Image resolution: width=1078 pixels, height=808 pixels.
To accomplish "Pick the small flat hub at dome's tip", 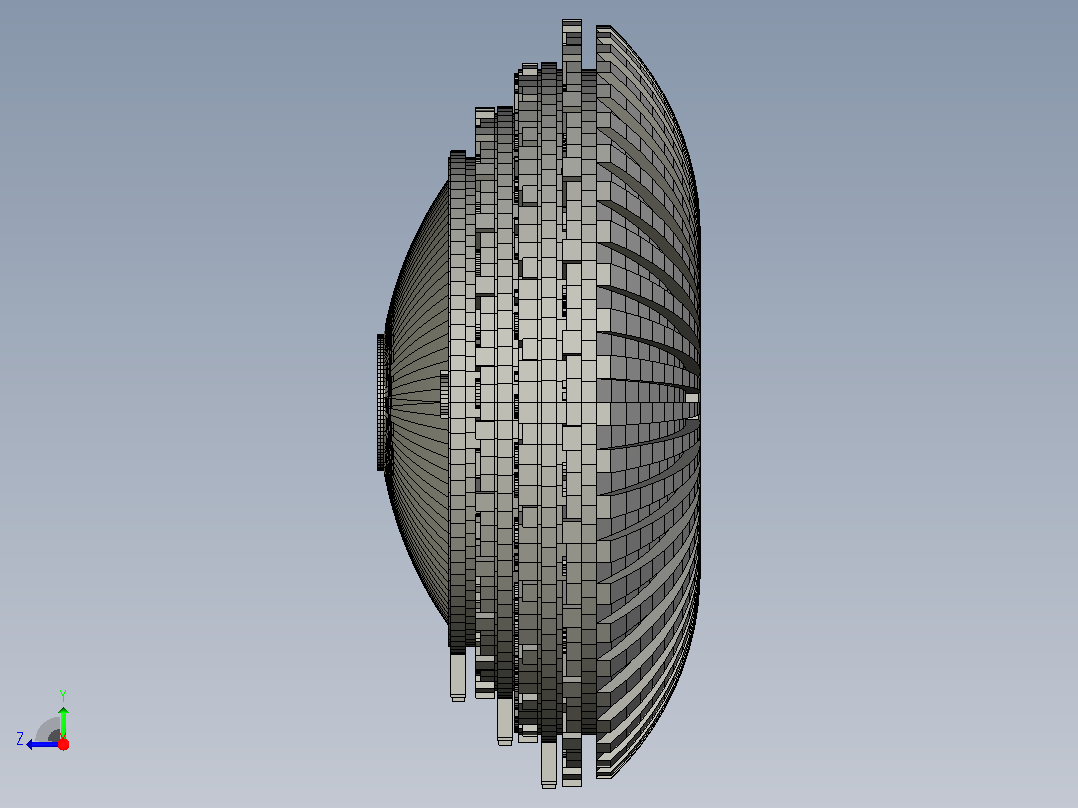I will (381, 402).
